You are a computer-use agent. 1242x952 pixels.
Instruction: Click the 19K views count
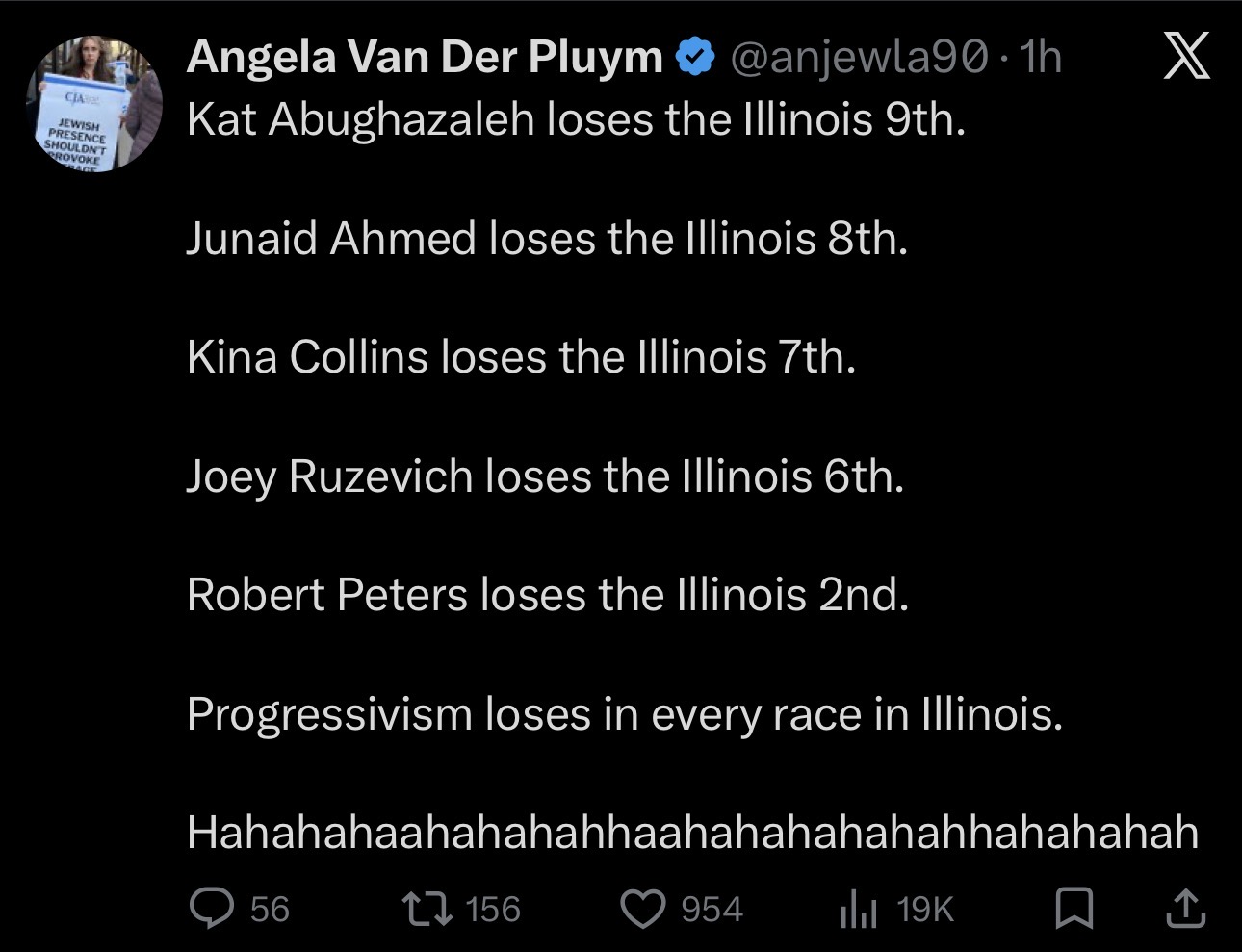point(924,909)
